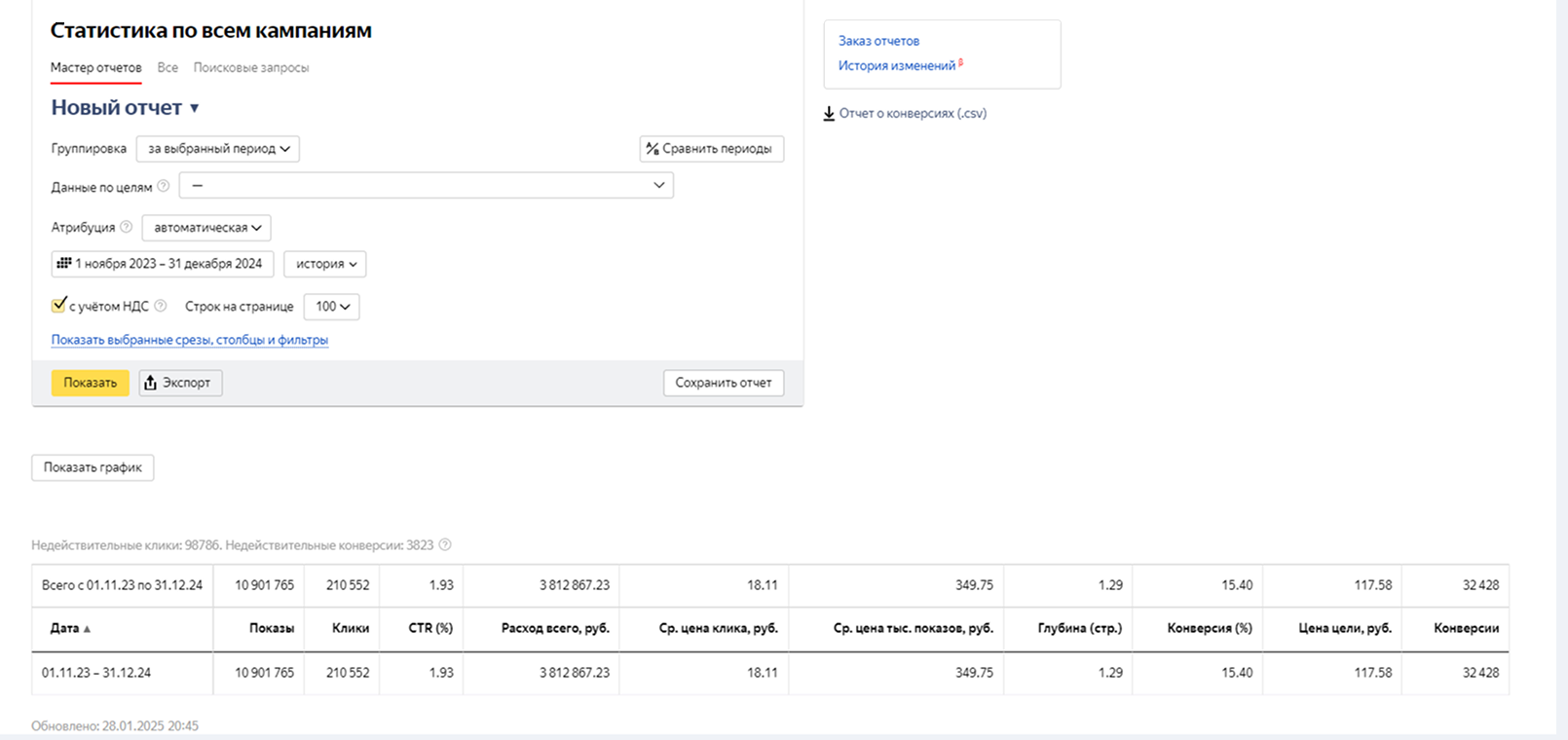
Task: Open date range picker 1 ноября 2023 – 31 декабря 2024
Action: coord(163,264)
